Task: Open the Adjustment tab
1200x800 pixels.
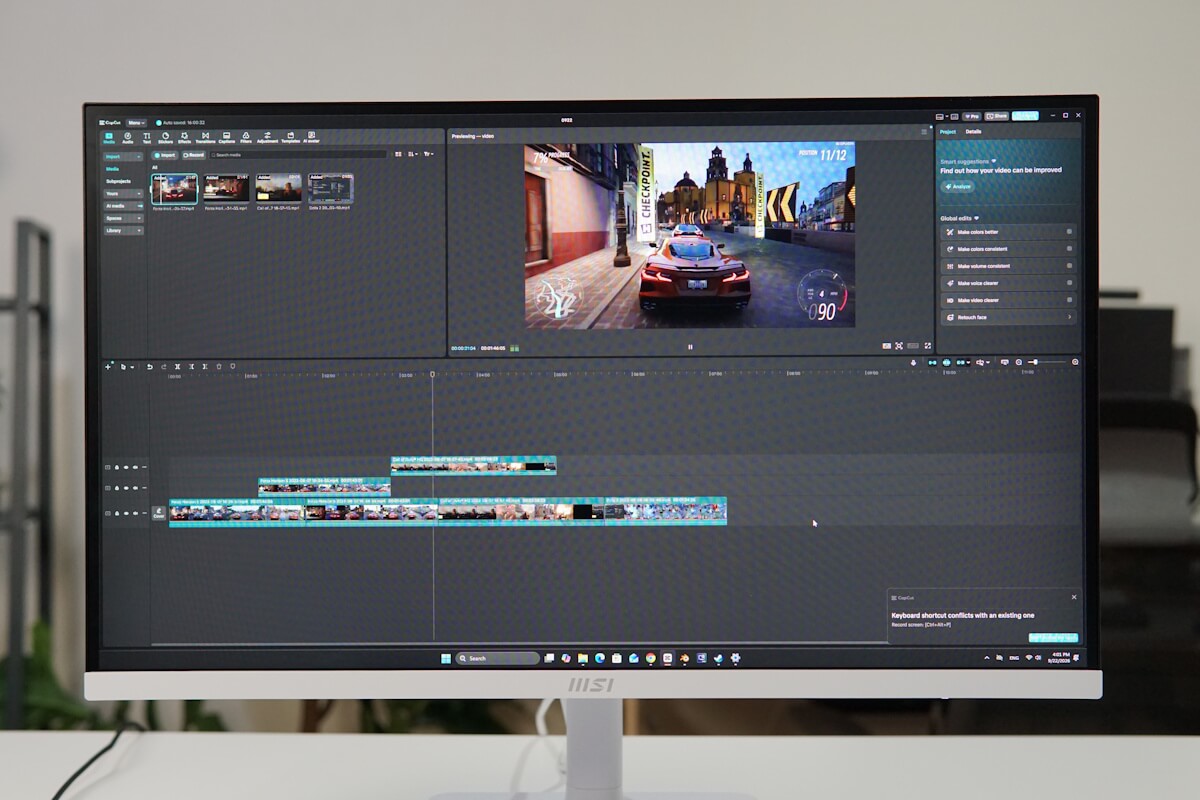Action: pyautogui.click(x=267, y=138)
